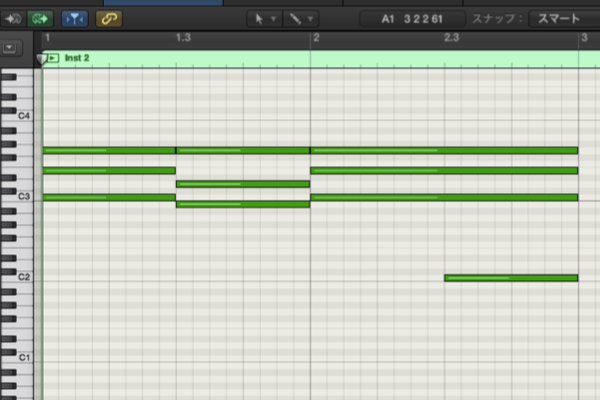Select the Inst 2 region header
600x400 pixels.
click(x=321, y=59)
